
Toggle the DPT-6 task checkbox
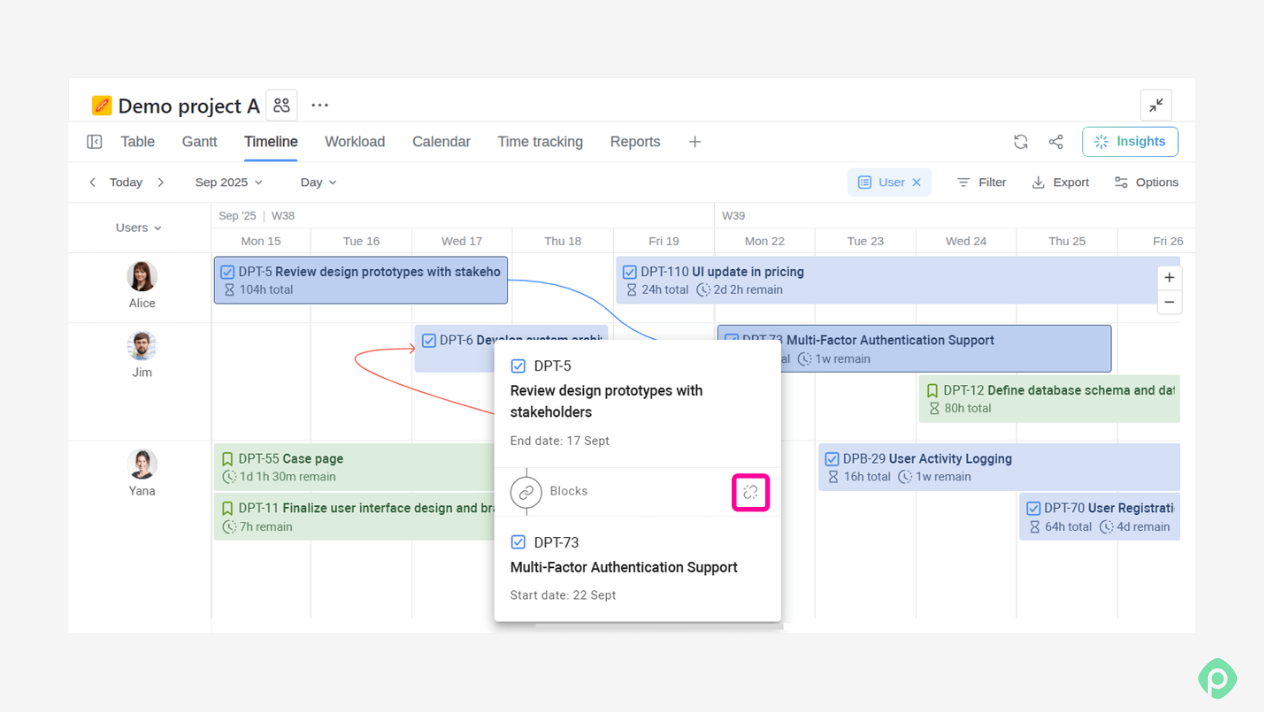pos(429,340)
